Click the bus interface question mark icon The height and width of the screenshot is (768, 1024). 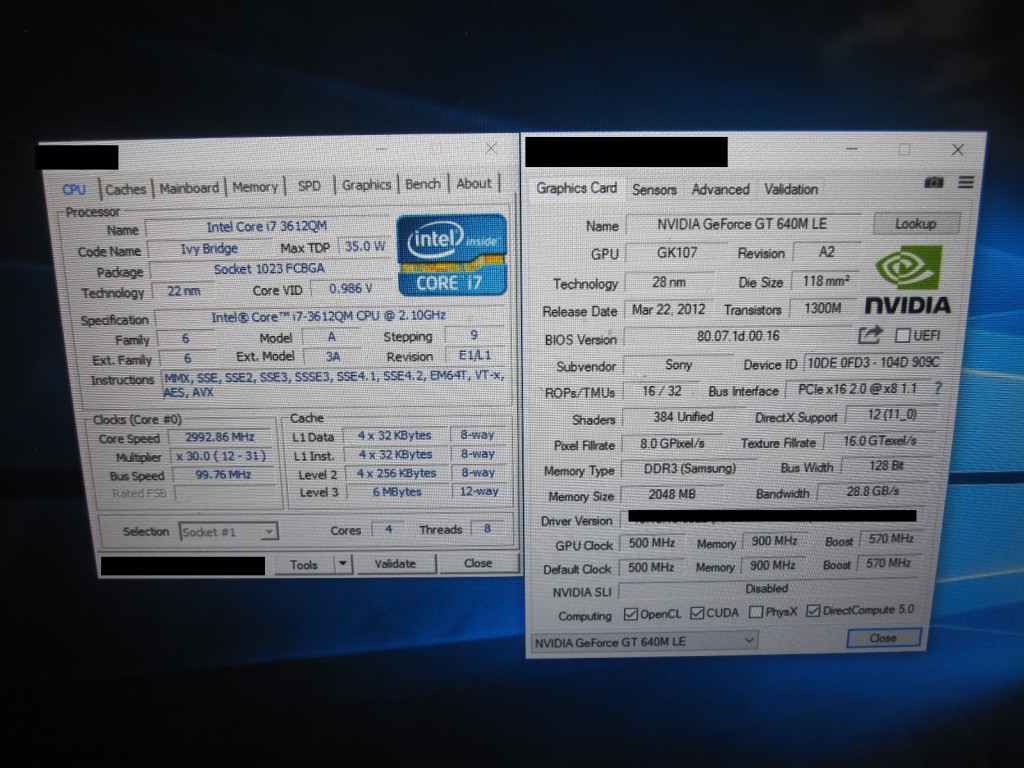pyautogui.click(x=938, y=389)
